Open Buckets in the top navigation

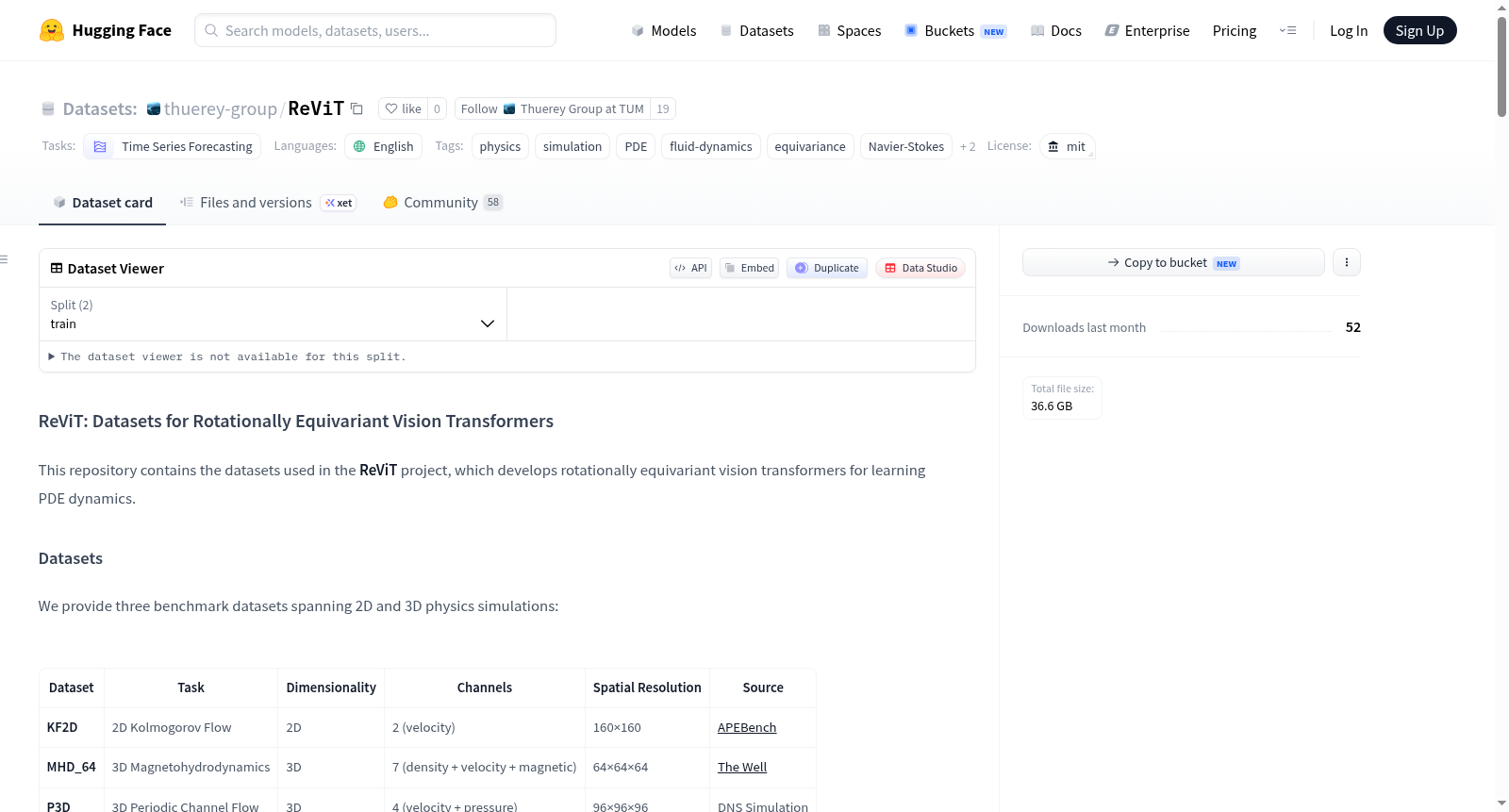955,30
